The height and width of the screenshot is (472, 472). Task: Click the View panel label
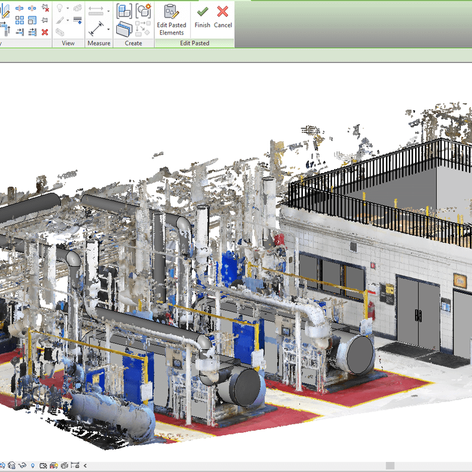point(68,43)
